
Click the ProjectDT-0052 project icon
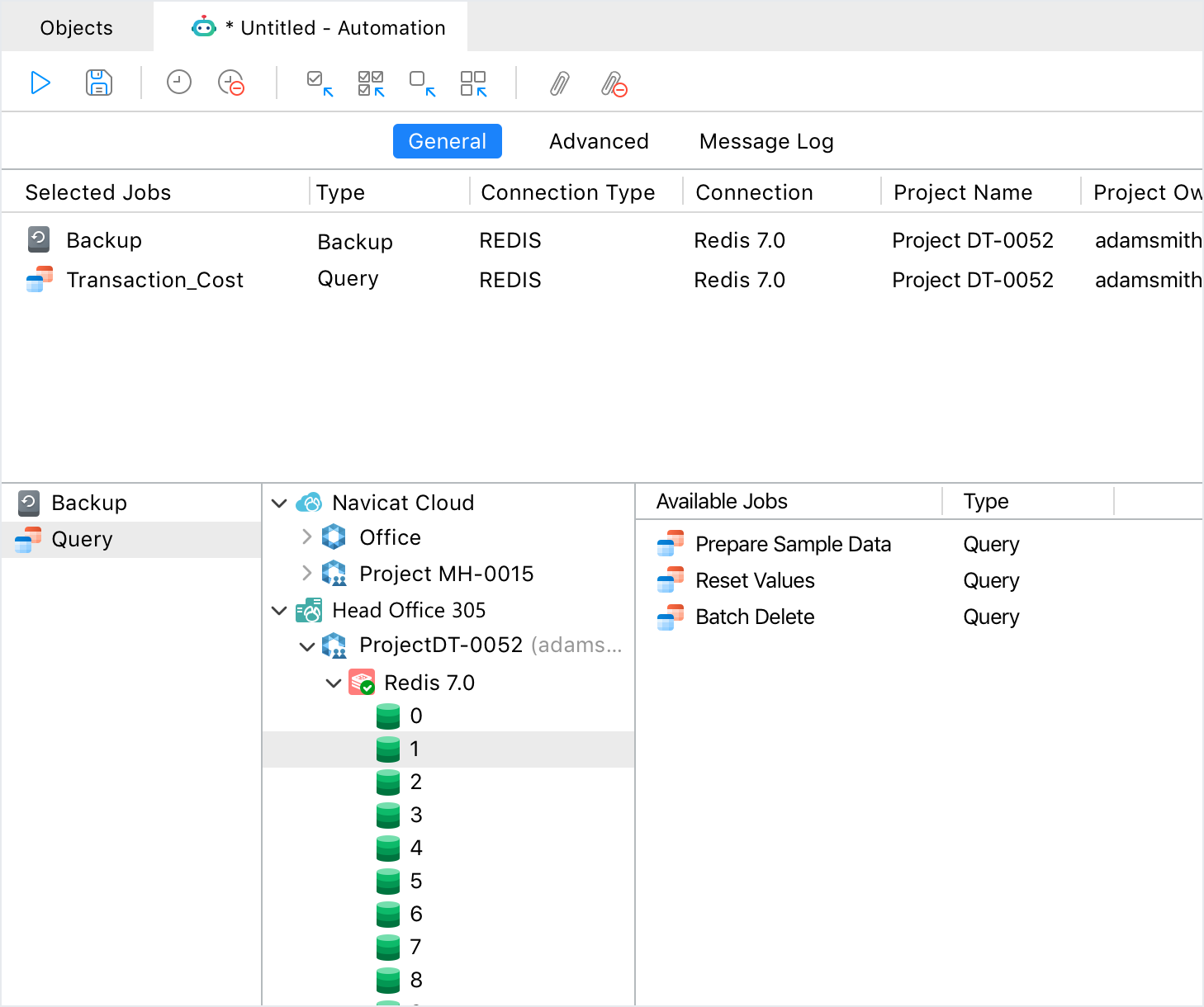click(334, 645)
